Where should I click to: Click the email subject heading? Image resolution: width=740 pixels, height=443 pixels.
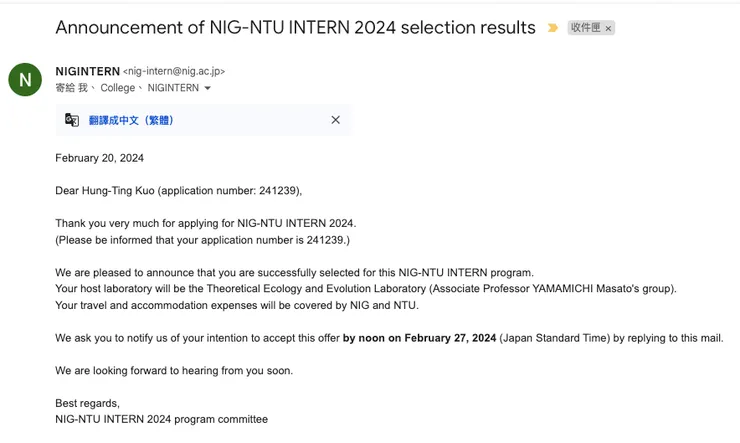(x=295, y=28)
